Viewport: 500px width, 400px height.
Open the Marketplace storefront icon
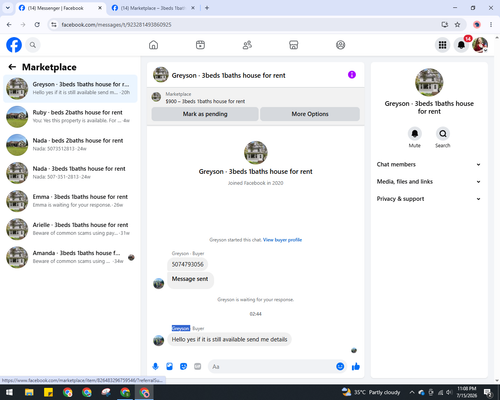(294, 45)
